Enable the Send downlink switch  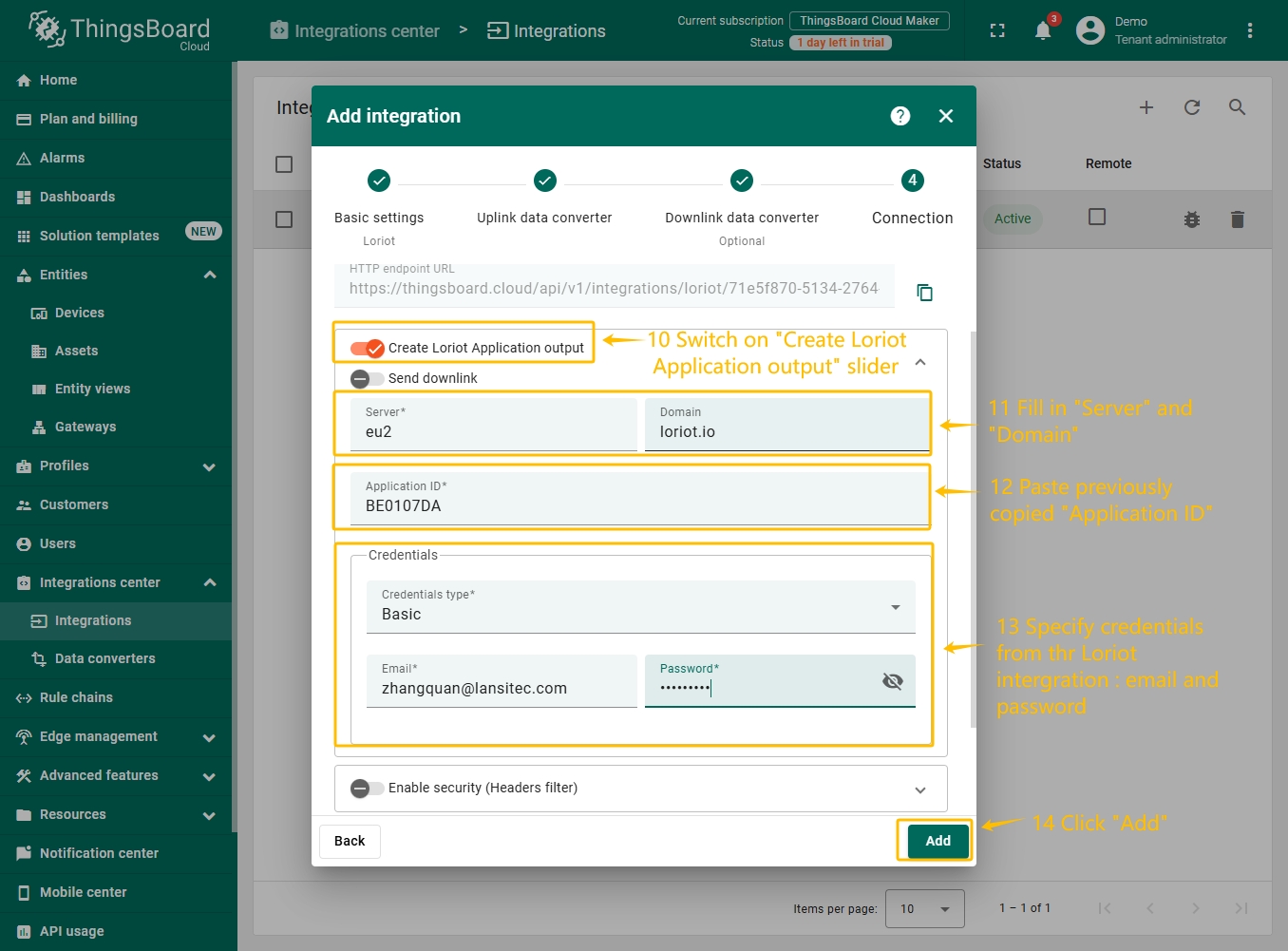click(367, 378)
